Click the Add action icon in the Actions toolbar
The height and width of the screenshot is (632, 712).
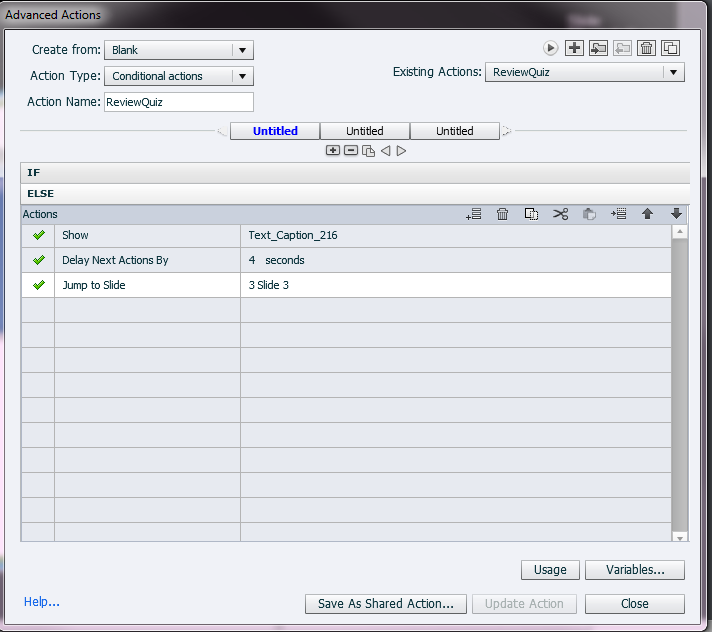point(474,214)
